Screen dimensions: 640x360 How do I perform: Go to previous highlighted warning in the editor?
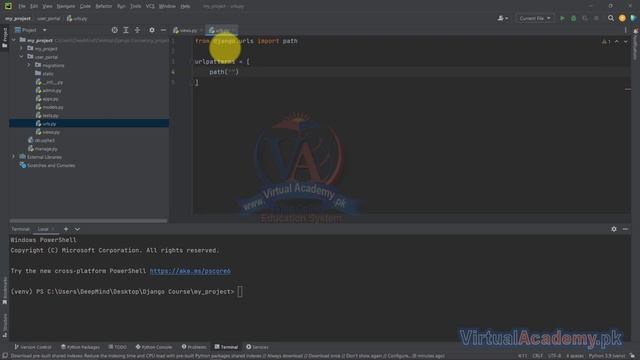617,42
